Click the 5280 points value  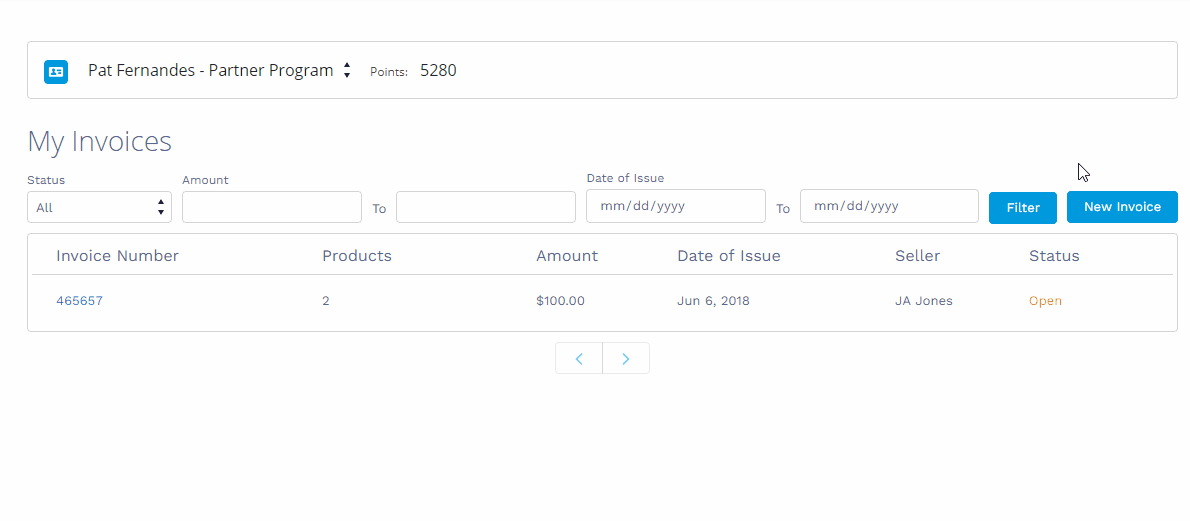click(x=439, y=71)
